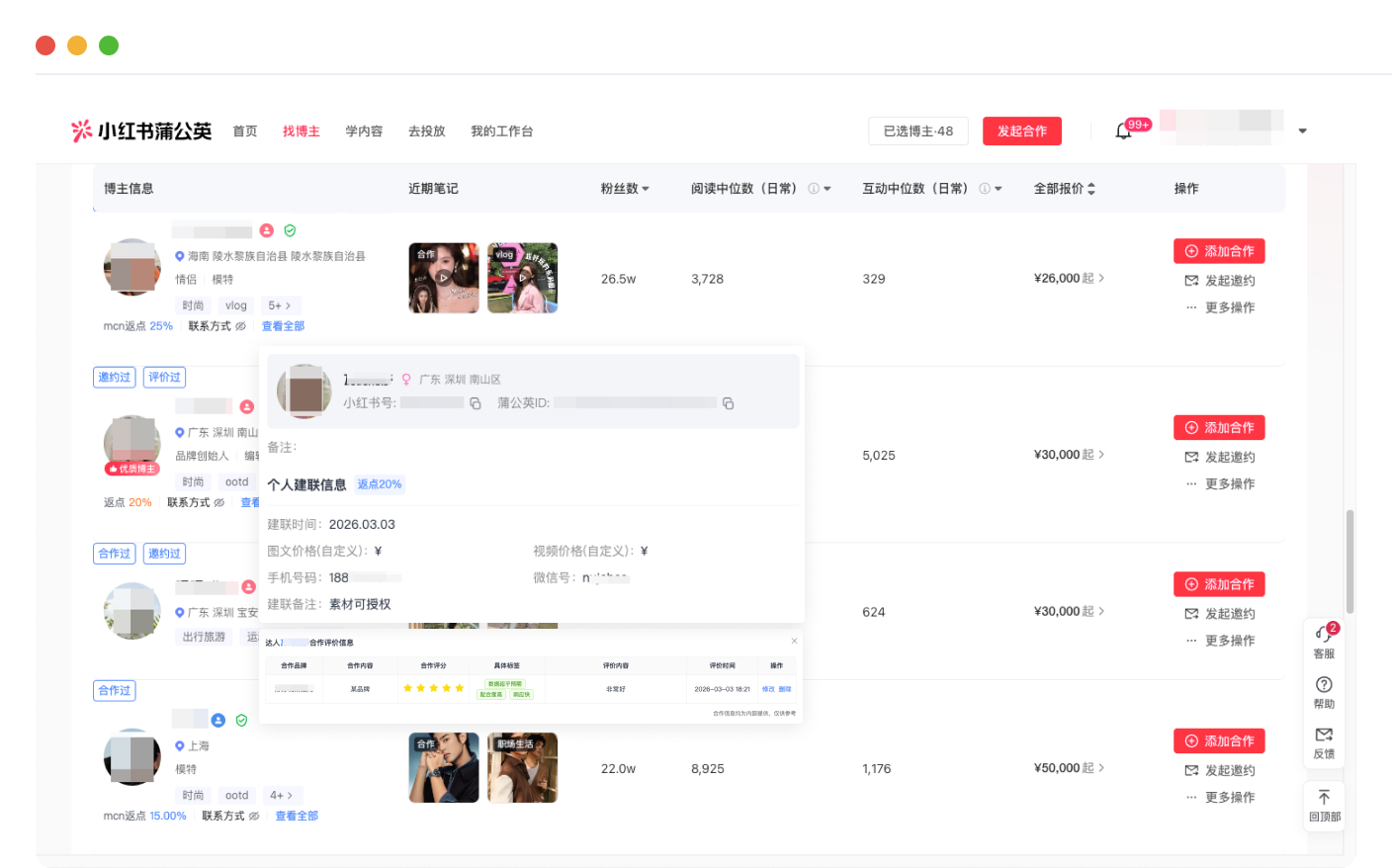Toggle 联系方式 eye icon for Shanghai blogger
This screenshot has height=868, width=1392.
point(254,817)
